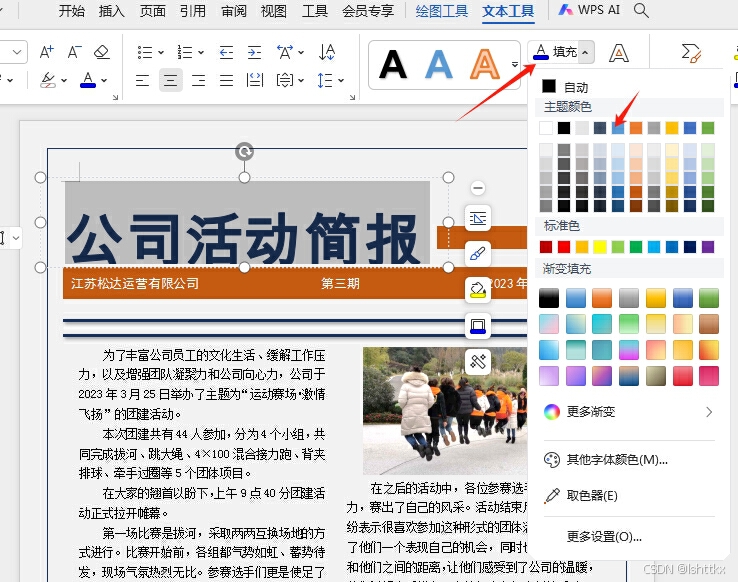Click the 第三期 issue text
The image size is (738, 582).
[340, 283]
